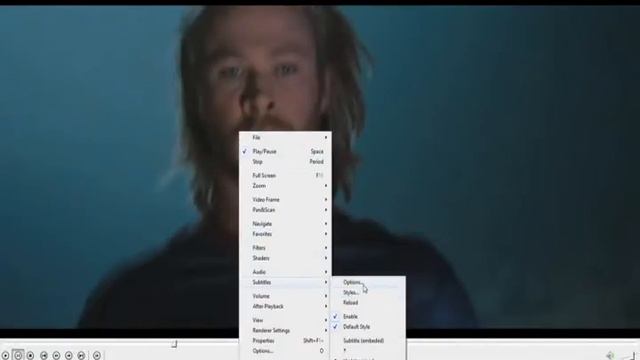Expand the Shaders submenu arrow
Image resolution: width=640 pixels, height=360 pixels.
click(326, 258)
